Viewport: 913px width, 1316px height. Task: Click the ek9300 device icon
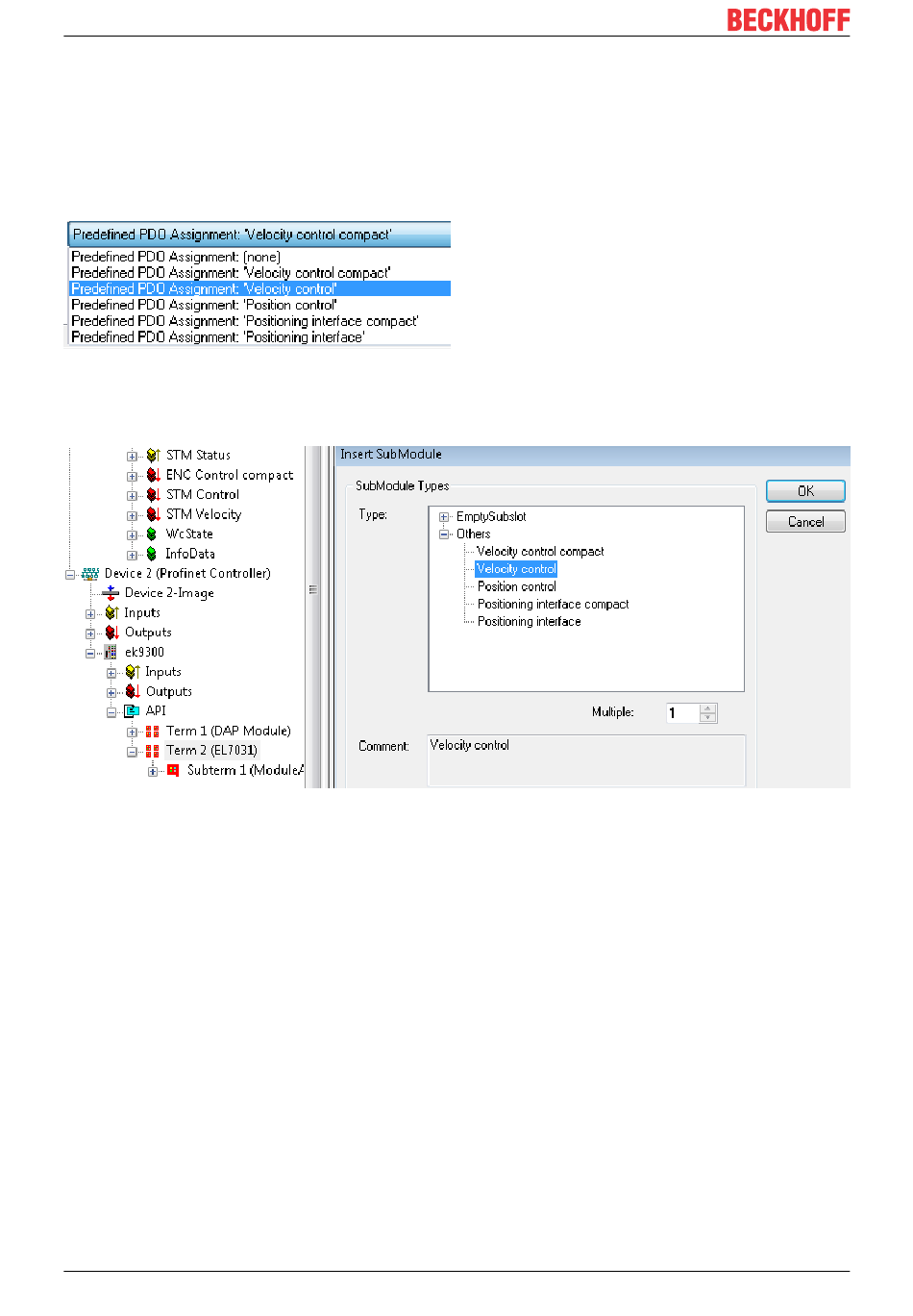tap(111, 653)
